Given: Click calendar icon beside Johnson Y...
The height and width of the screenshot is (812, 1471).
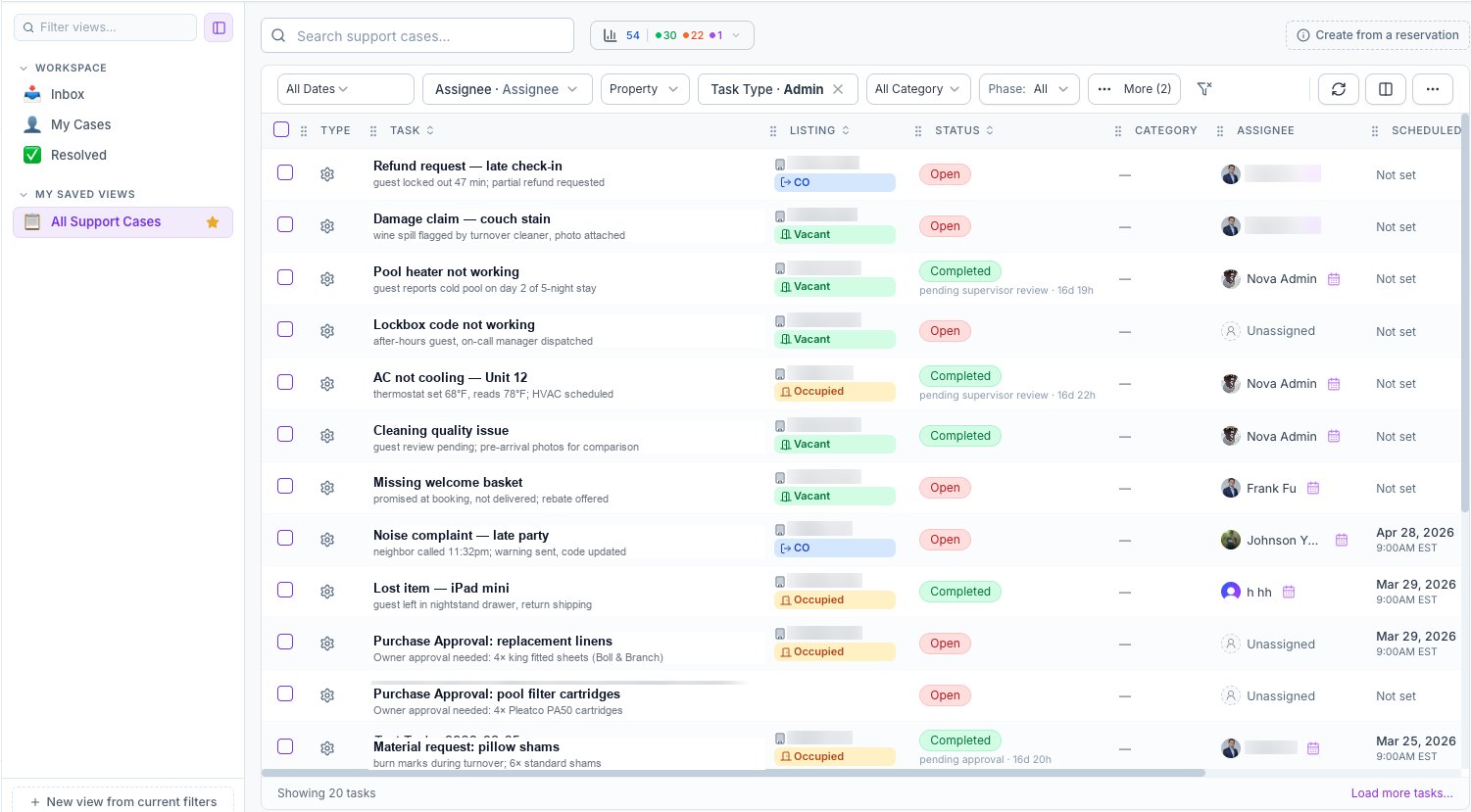Looking at the screenshot, I should (x=1342, y=540).
